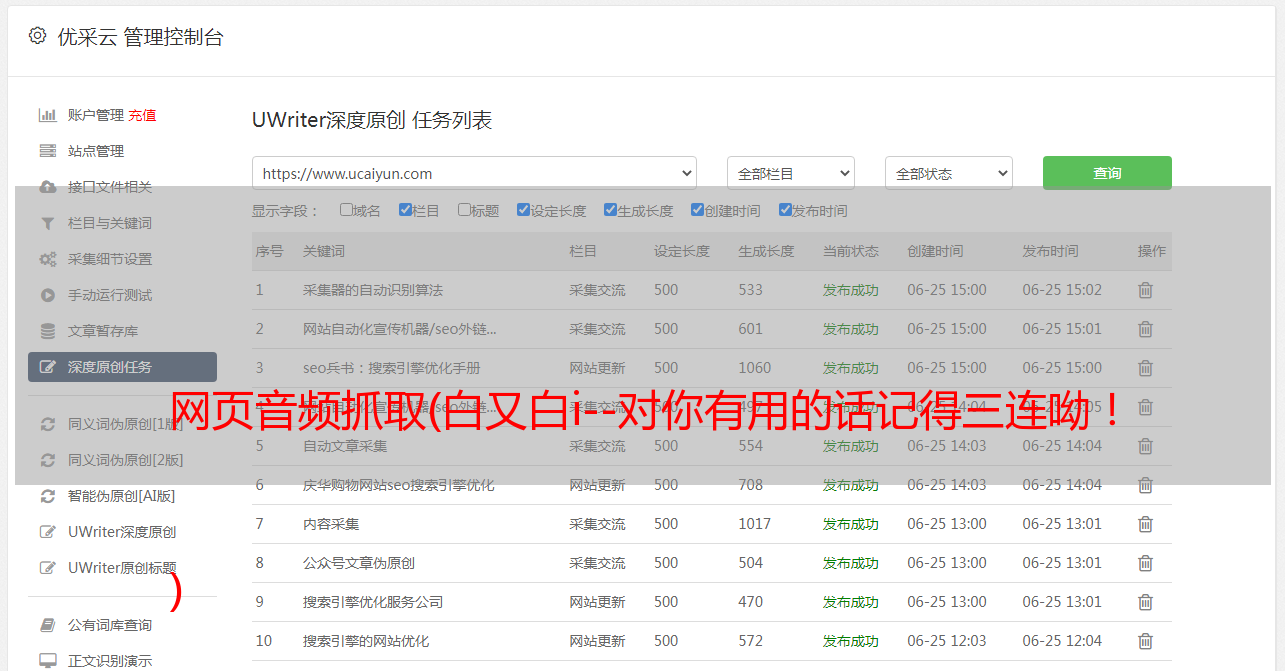Click the 采集细节设置 gears icon
The width and height of the screenshot is (1285, 671).
pos(47,259)
